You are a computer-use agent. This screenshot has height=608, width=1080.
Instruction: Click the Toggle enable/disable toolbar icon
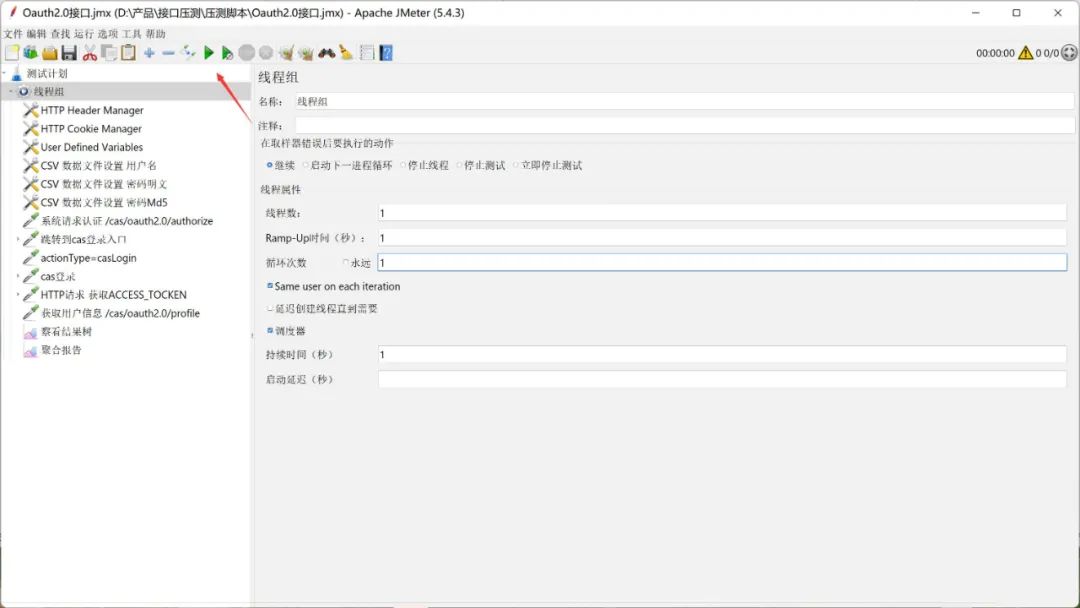tap(188, 53)
